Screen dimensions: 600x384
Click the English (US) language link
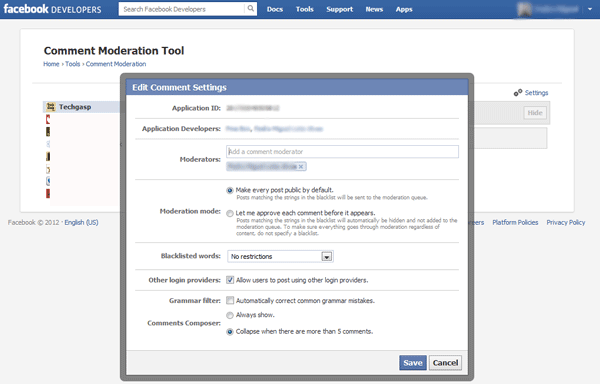click(81, 222)
